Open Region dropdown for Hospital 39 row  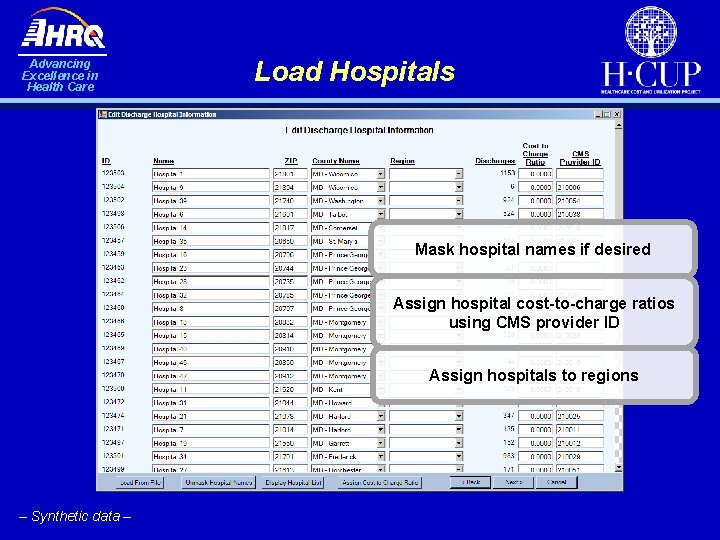(x=459, y=201)
